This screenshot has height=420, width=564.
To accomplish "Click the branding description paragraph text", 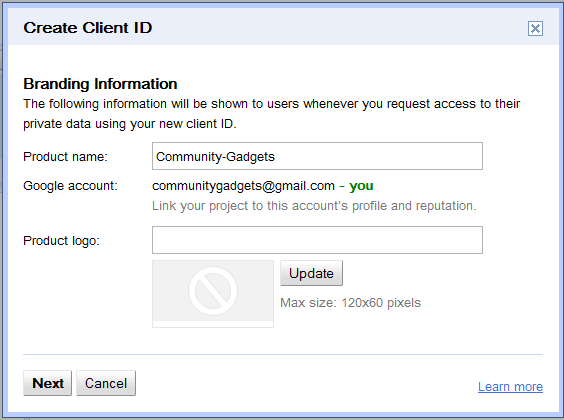I will coord(272,114).
